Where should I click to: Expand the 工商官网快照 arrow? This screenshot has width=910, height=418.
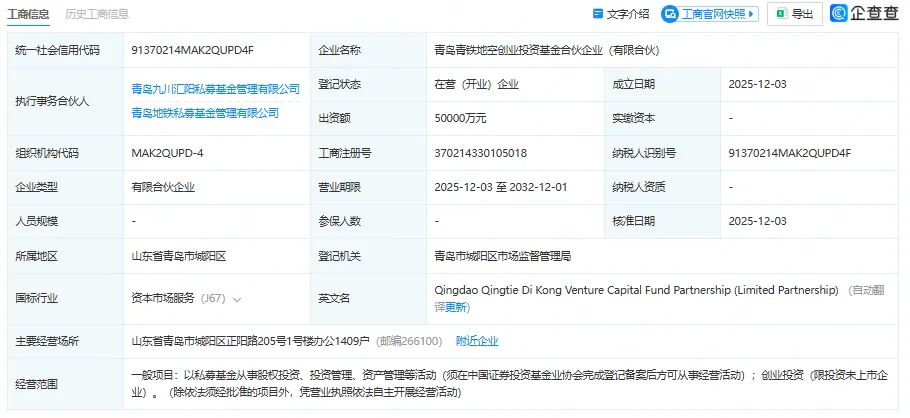tap(752, 14)
